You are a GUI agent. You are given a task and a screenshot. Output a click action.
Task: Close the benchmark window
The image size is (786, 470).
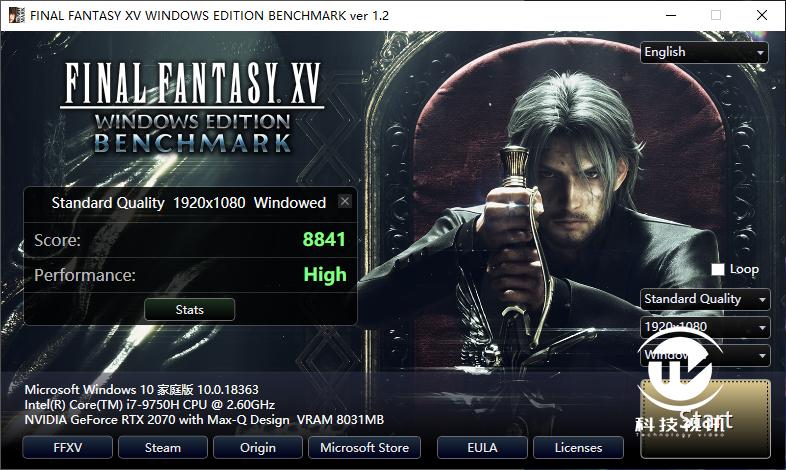coord(761,15)
